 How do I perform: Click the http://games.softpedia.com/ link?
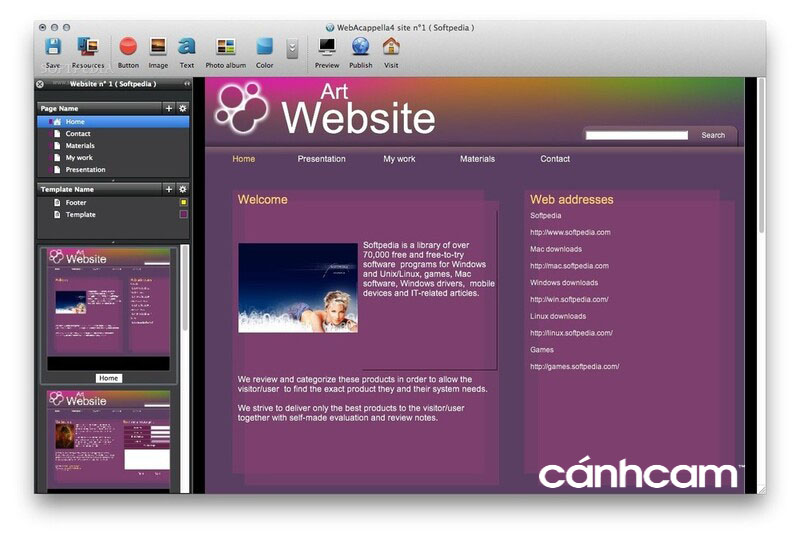click(574, 366)
